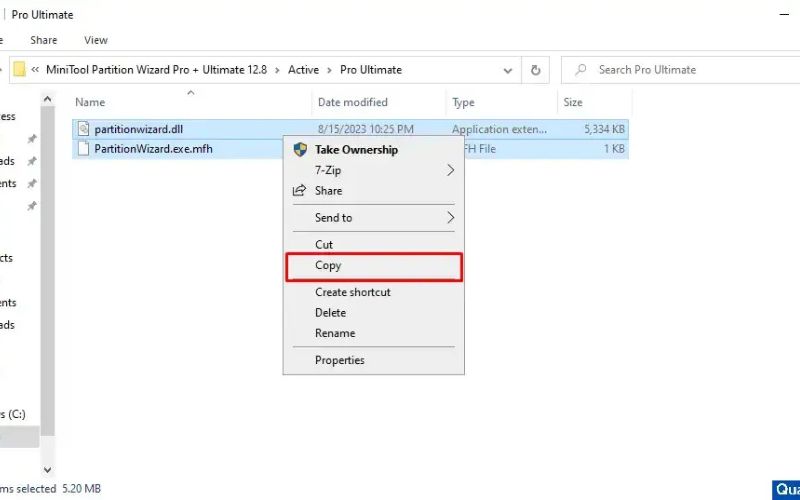Open the View ribbon tab

(x=96, y=40)
